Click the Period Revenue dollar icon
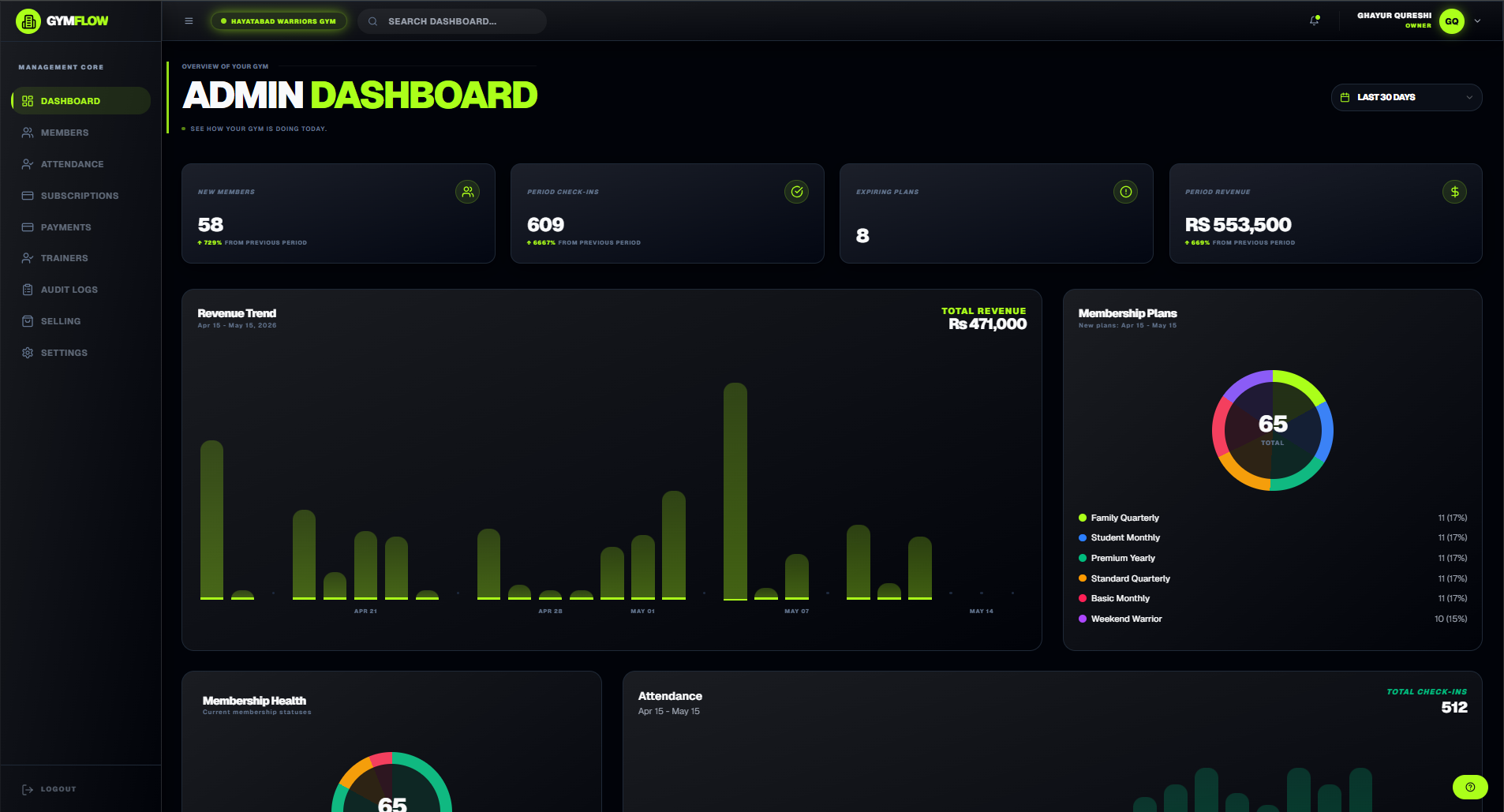Viewport: 1504px width, 812px height. pos(1454,192)
